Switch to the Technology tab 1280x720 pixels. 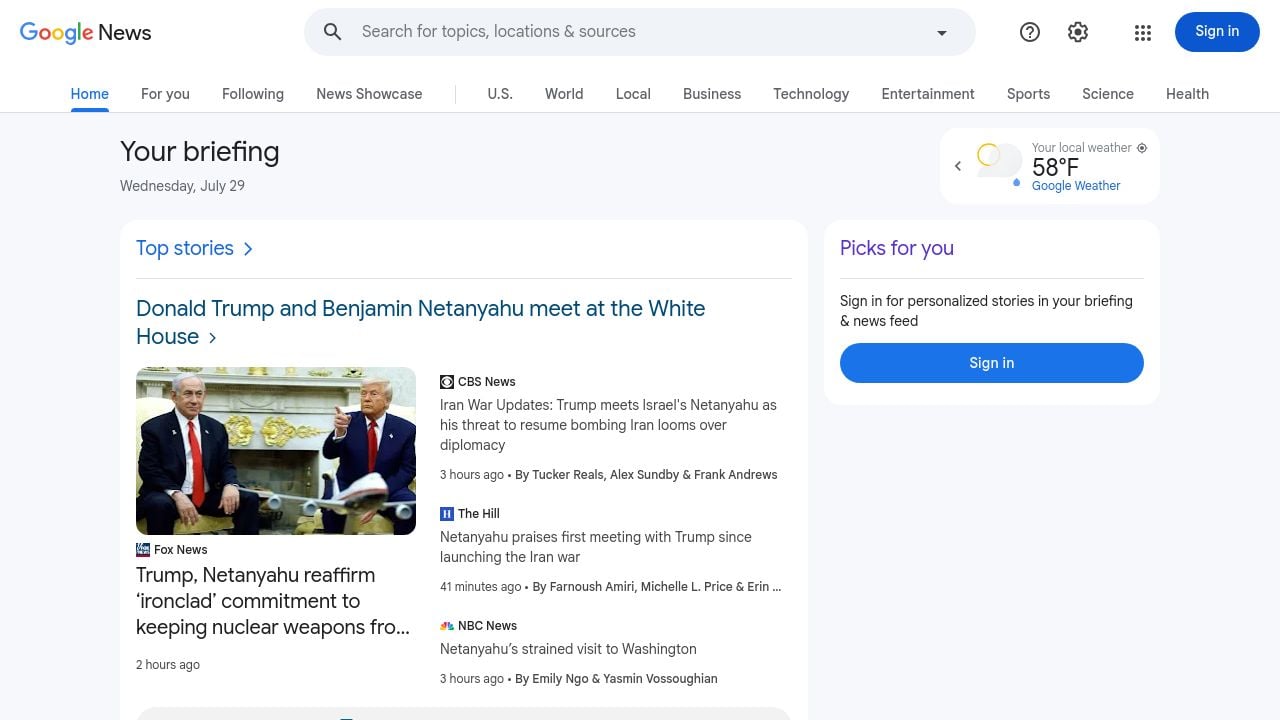(811, 94)
